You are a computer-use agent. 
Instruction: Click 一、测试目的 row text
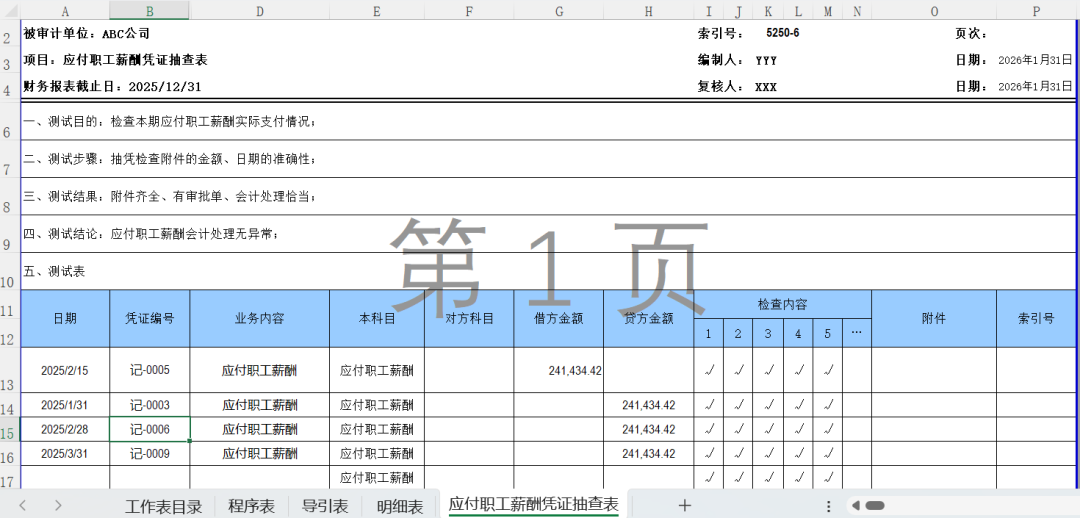[x=170, y=122]
